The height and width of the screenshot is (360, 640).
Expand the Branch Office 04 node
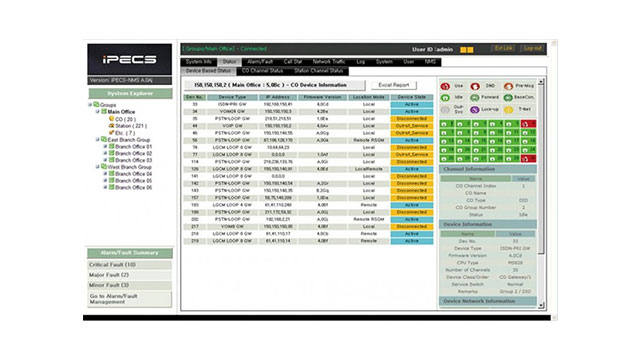105,174
